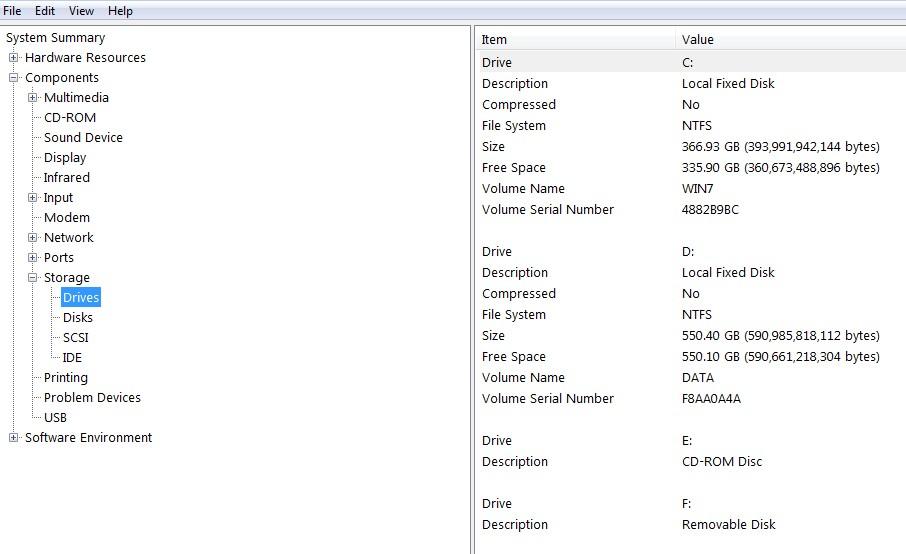Expand the Input category
Screen dimensions: 906x554
[x=33, y=198]
